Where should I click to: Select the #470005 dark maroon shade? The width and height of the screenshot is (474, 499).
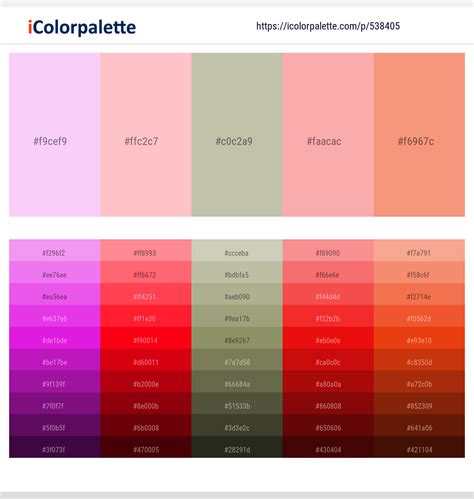tap(146, 447)
